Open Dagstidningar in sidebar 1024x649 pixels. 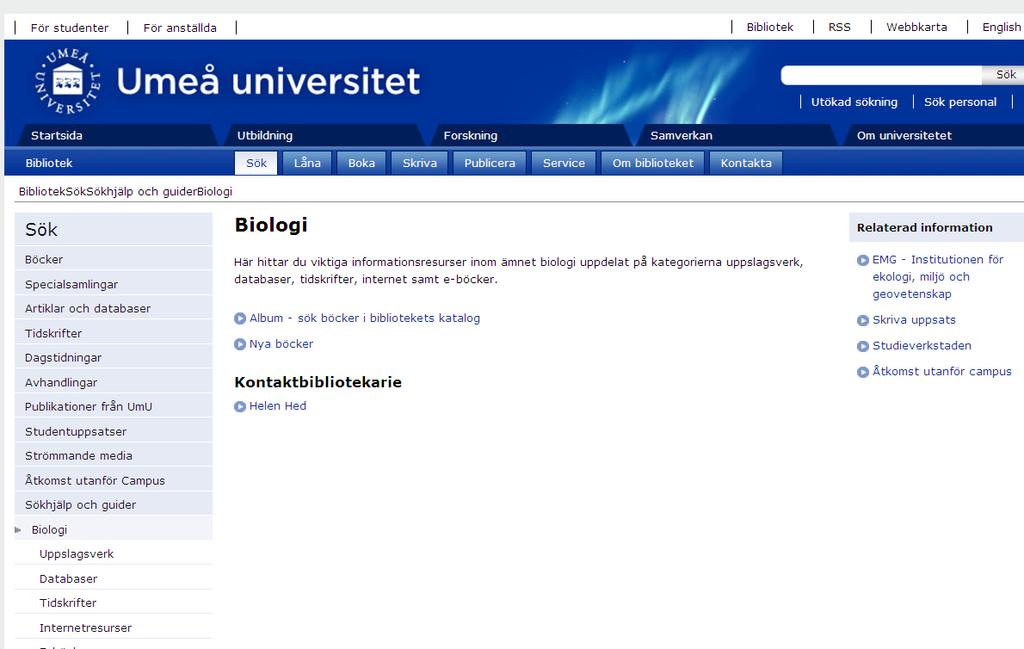[114, 357]
